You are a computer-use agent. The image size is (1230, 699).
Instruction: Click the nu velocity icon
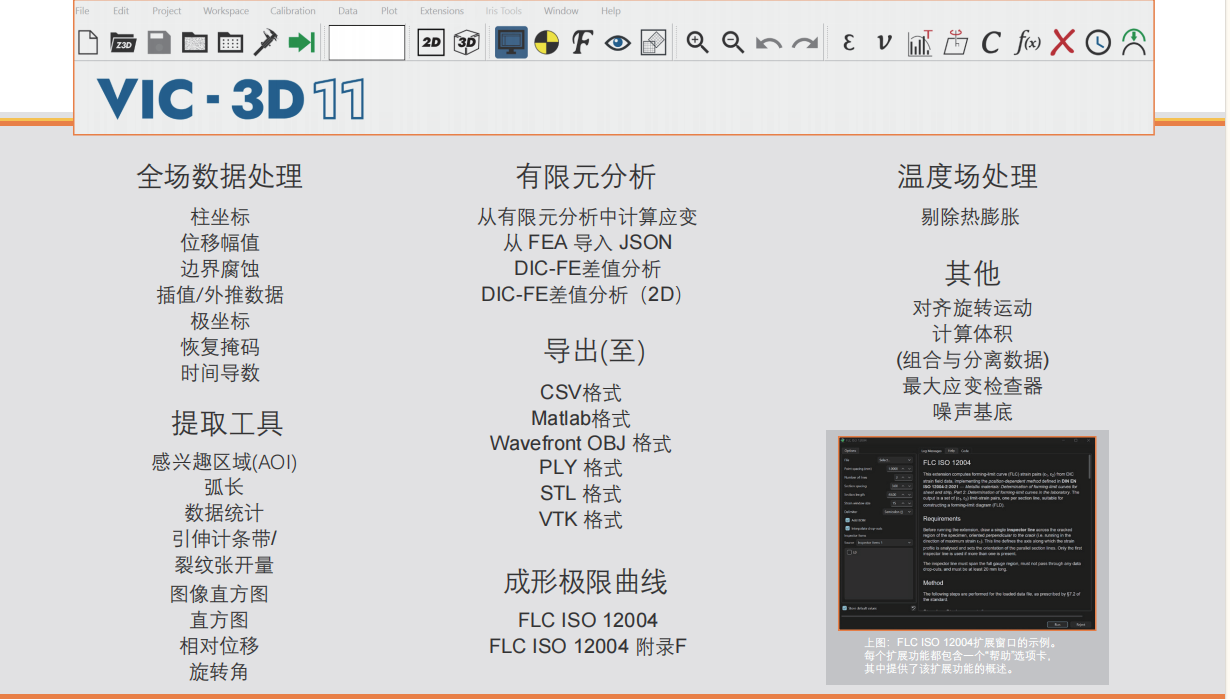[x=883, y=43]
